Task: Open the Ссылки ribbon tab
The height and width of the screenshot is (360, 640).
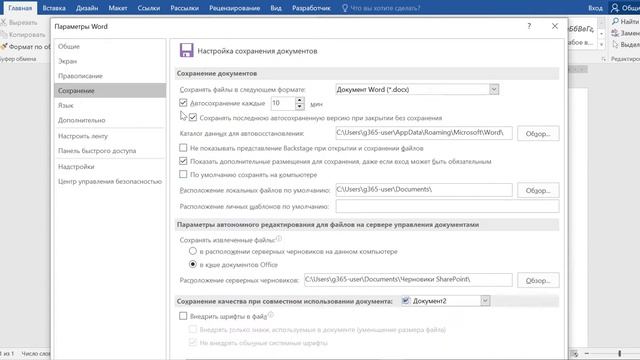Action: pyautogui.click(x=149, y=8)
